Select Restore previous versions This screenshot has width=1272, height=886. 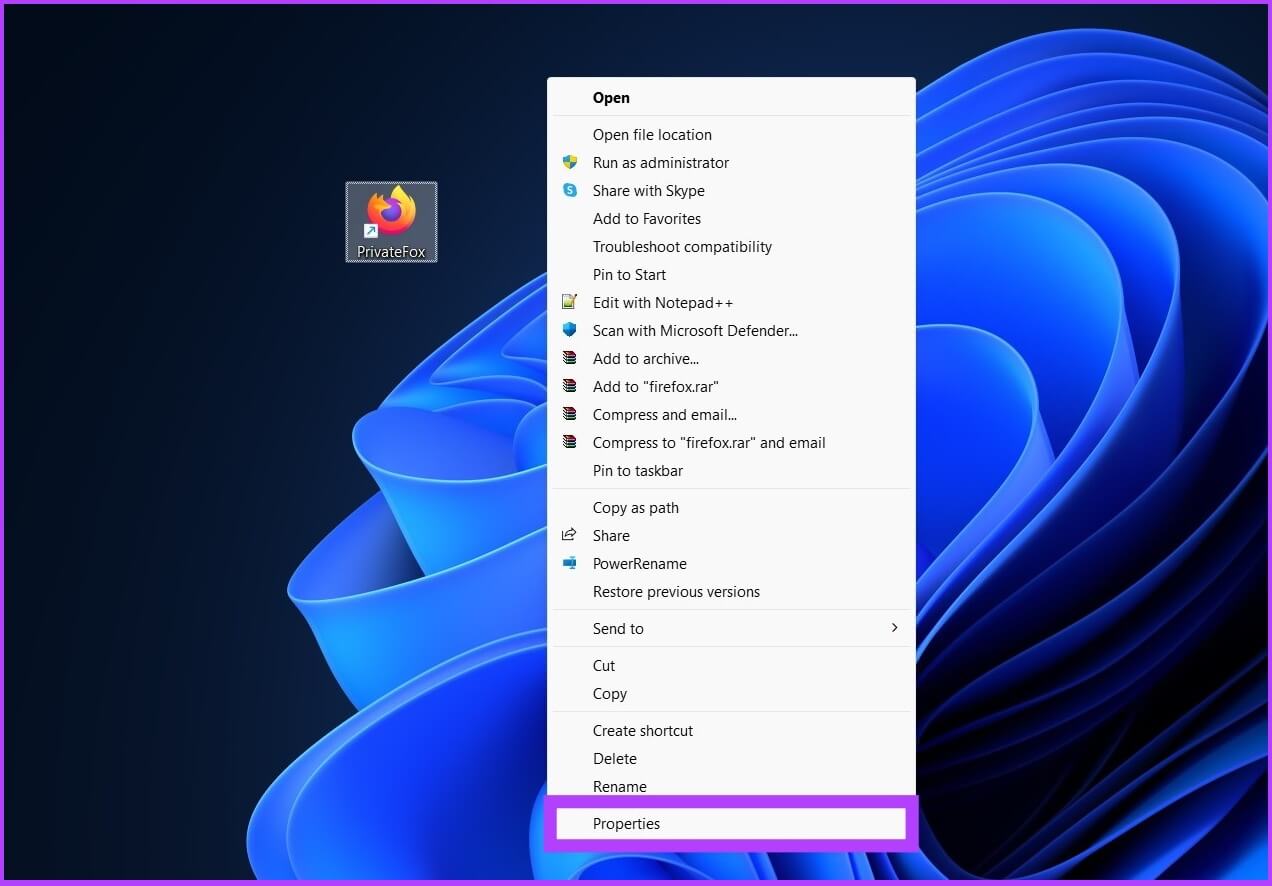point(731,591)
